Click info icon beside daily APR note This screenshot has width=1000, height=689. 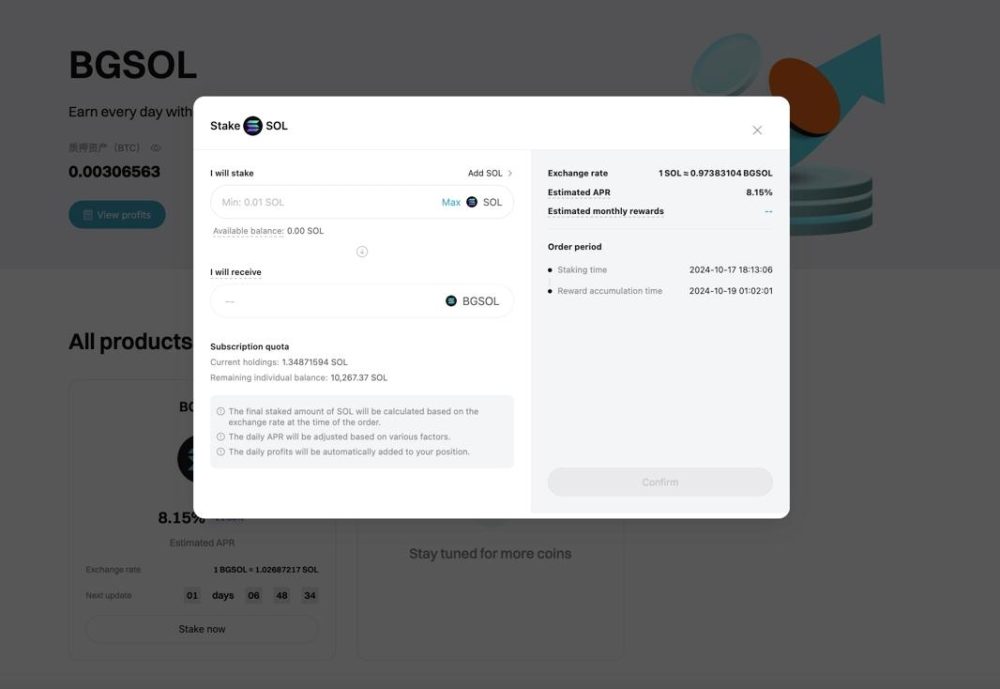pos(221,437)
